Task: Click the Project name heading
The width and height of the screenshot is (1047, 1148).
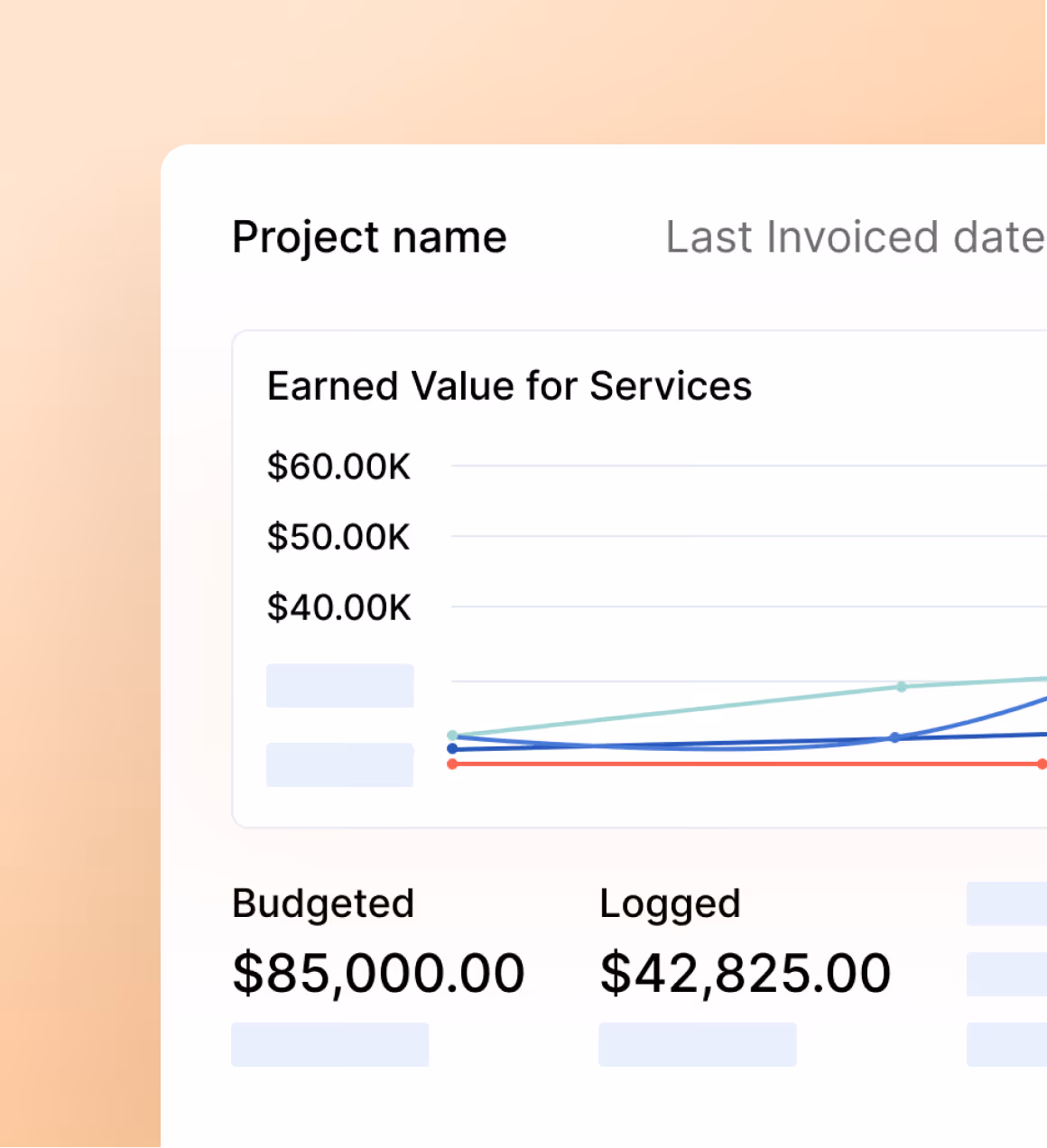Action: click(369, 238)
